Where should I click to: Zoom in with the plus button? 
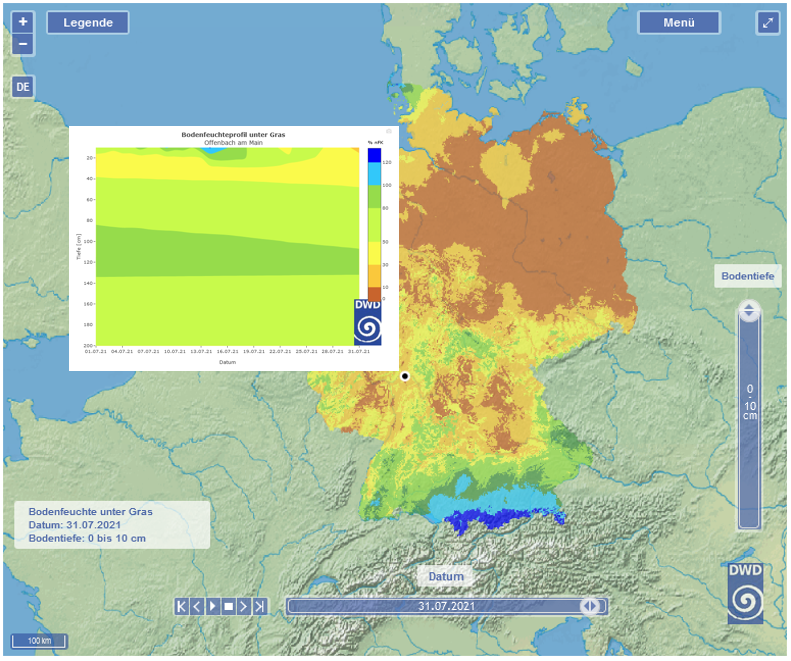coord(23,21)
